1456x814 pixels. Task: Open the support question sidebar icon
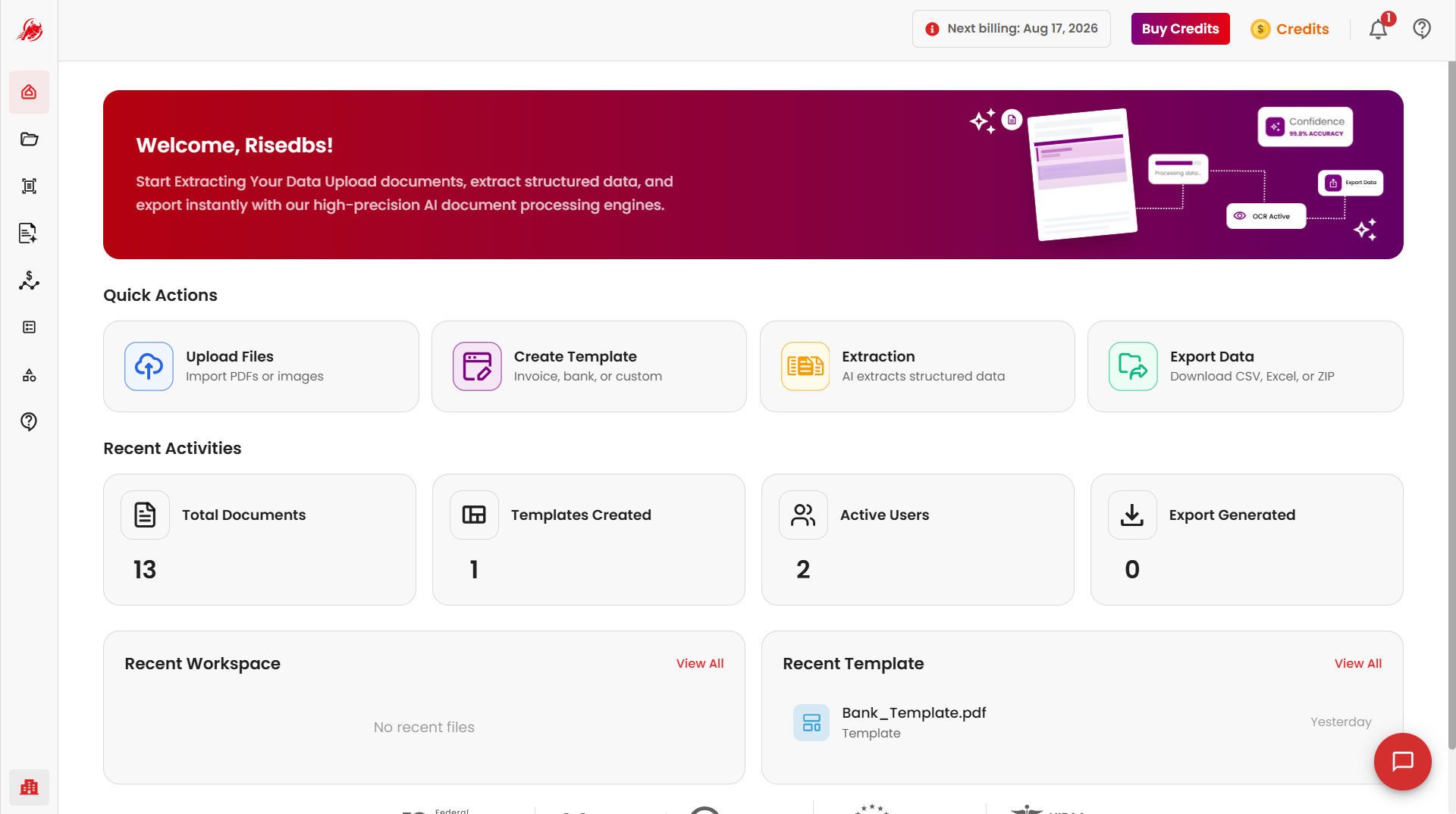point(29,421)
